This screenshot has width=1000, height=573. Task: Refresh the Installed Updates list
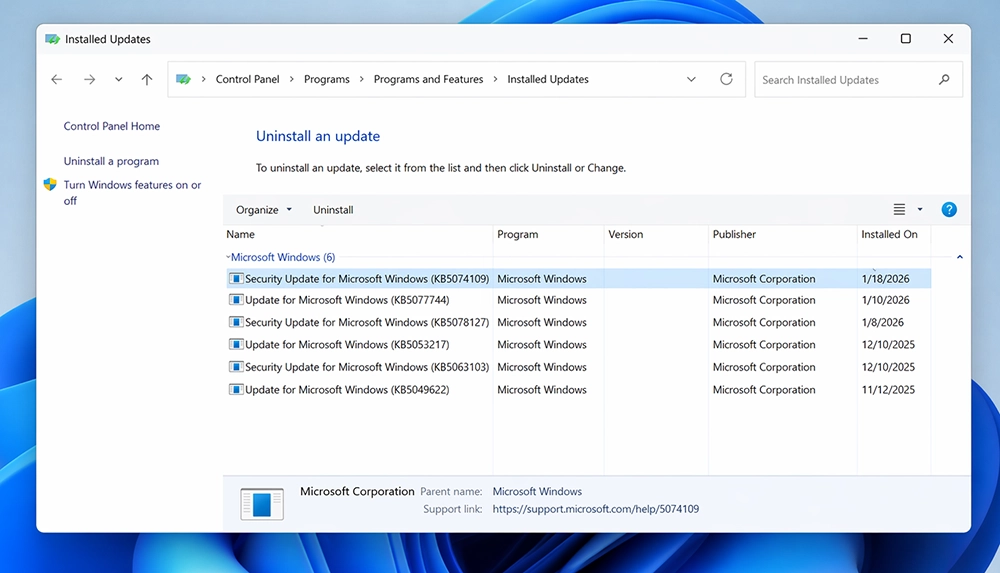click(x=726, y=79)
